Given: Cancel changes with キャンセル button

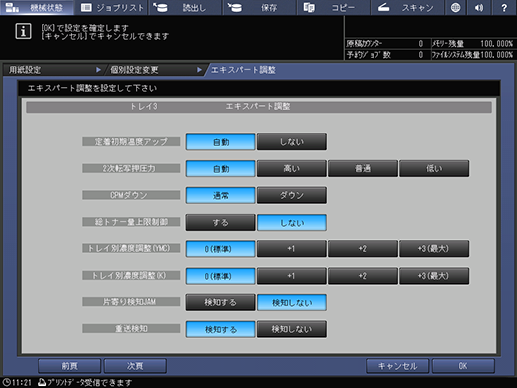Looking at the screenshot, I should (x=397, y=366).
